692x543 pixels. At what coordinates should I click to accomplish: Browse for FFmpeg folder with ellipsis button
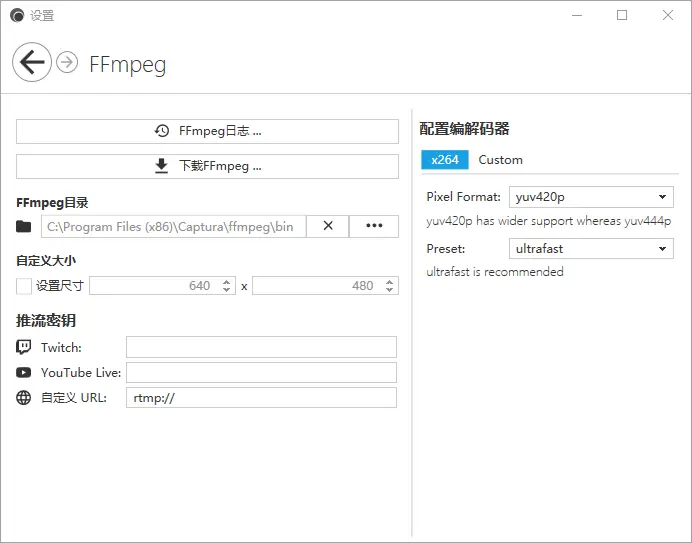click(x=374, y=226)
